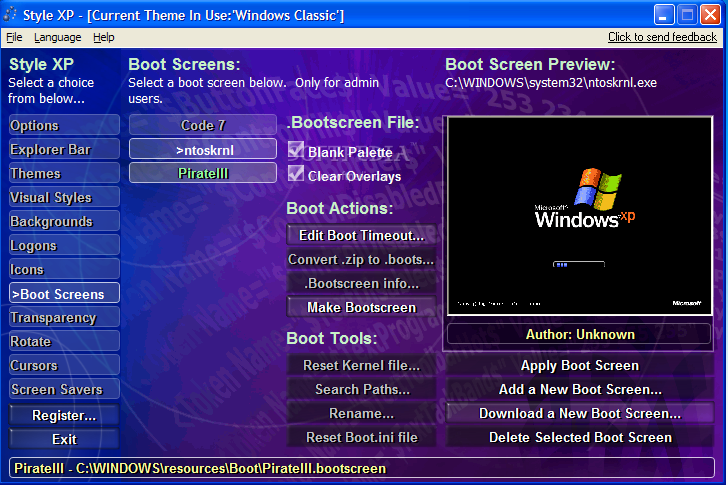Open the Visual Styles section
728x485 pixels.
(64, 197)
